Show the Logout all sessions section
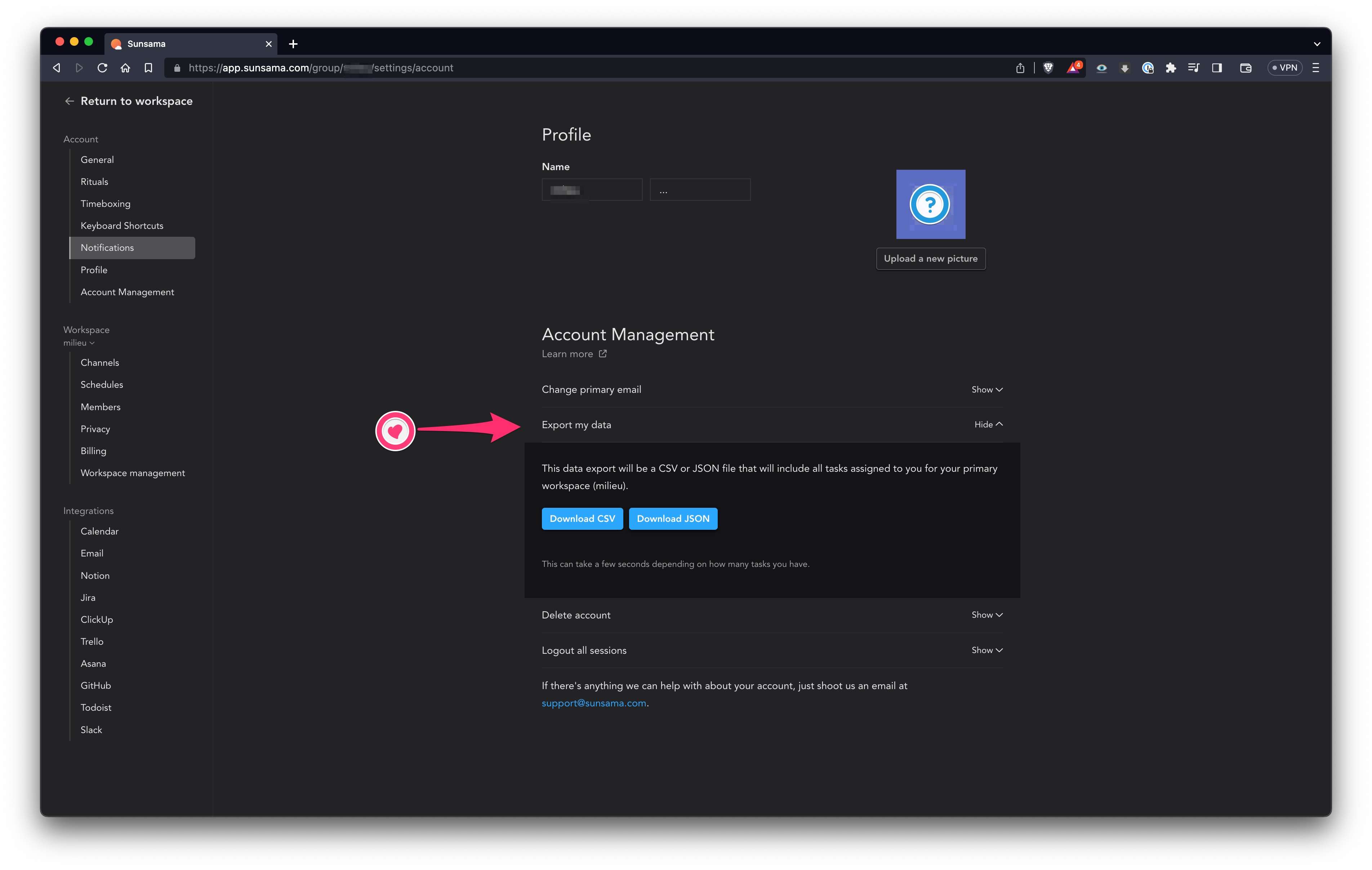The width and height of the screenshot is (1372, 870). pyautogui.click(x=987, y=650)
